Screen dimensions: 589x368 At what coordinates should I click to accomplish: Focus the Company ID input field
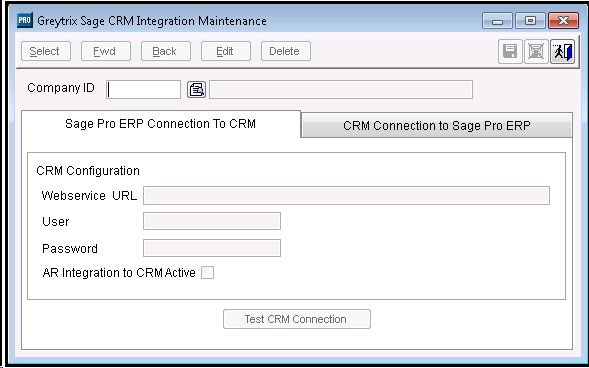point(143,89)
